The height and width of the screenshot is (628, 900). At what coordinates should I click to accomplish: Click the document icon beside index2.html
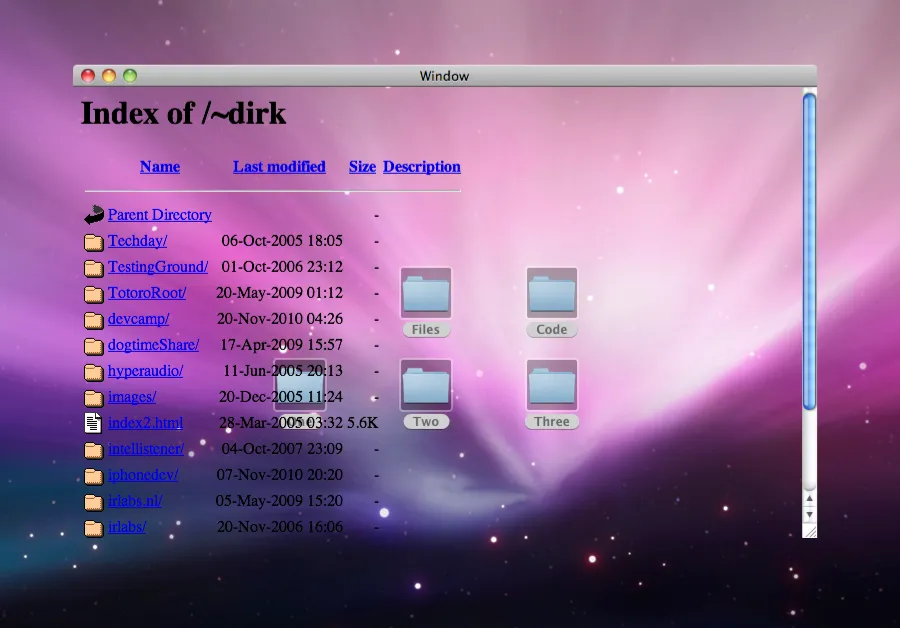point(93,423)
